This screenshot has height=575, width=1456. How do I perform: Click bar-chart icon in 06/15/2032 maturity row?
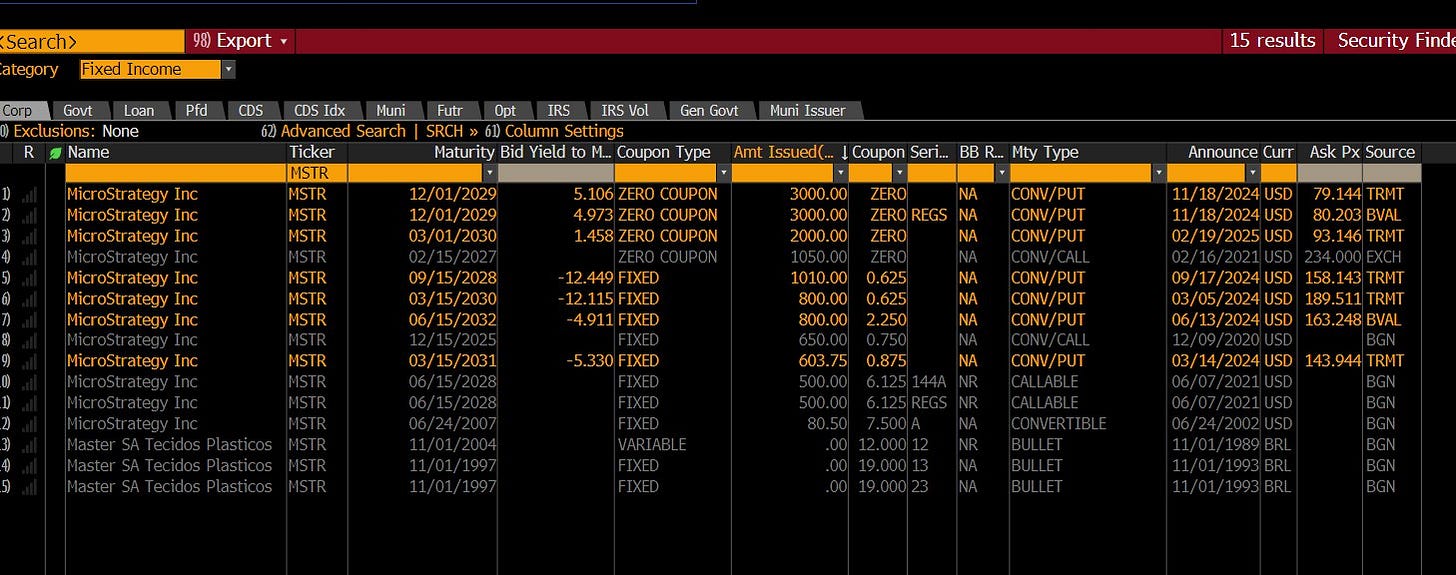(x=30, y=320)
